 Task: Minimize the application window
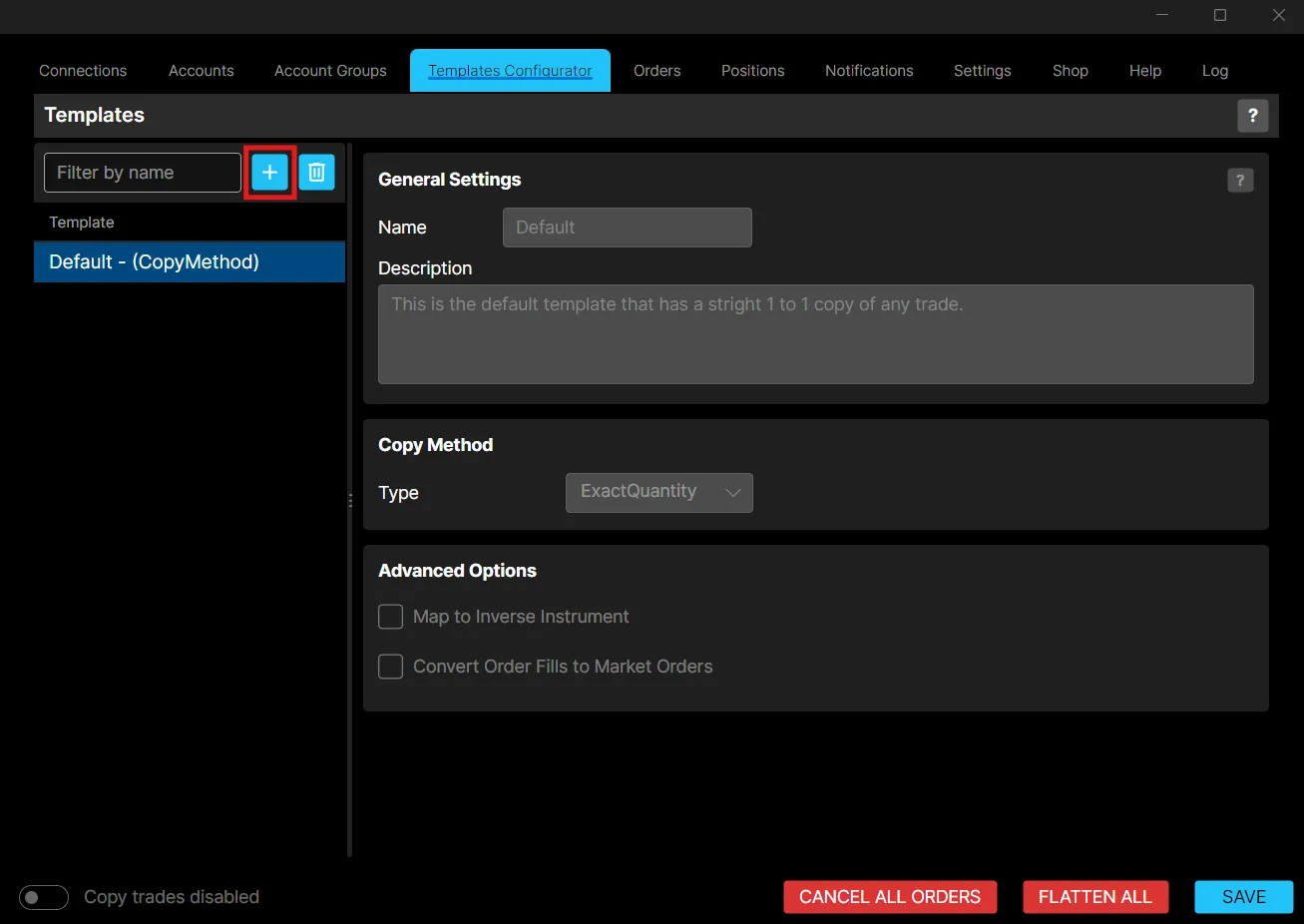point(1162,15)
